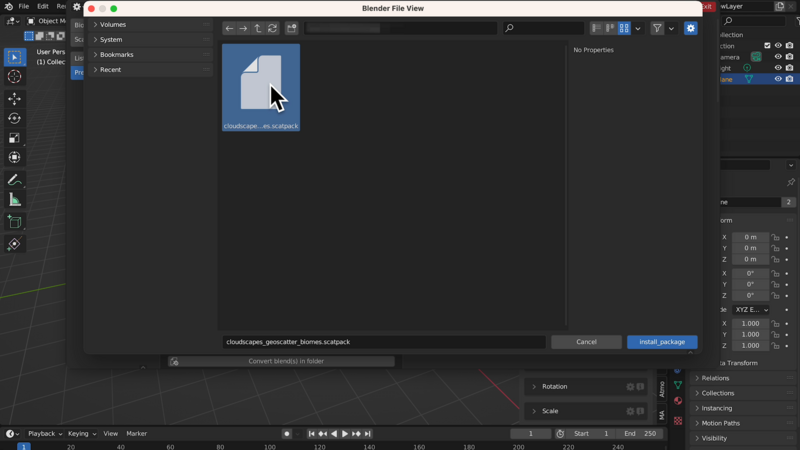Play the animation forward
The width and height of the screenshot is (800, 450).
pos(345,434)
